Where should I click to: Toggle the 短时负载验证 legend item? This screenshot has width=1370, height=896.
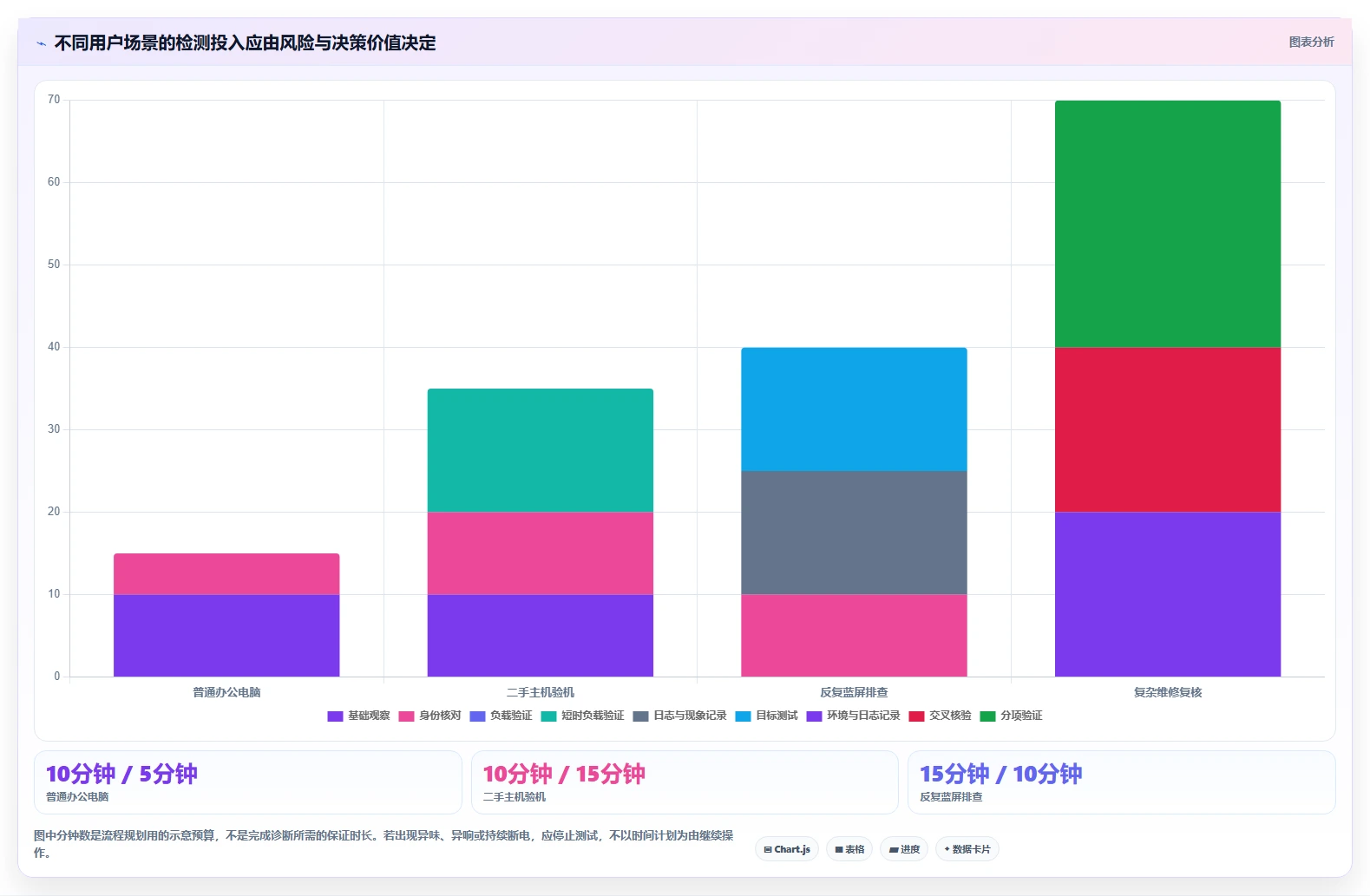pyautogui.click(x=583, y=716)
